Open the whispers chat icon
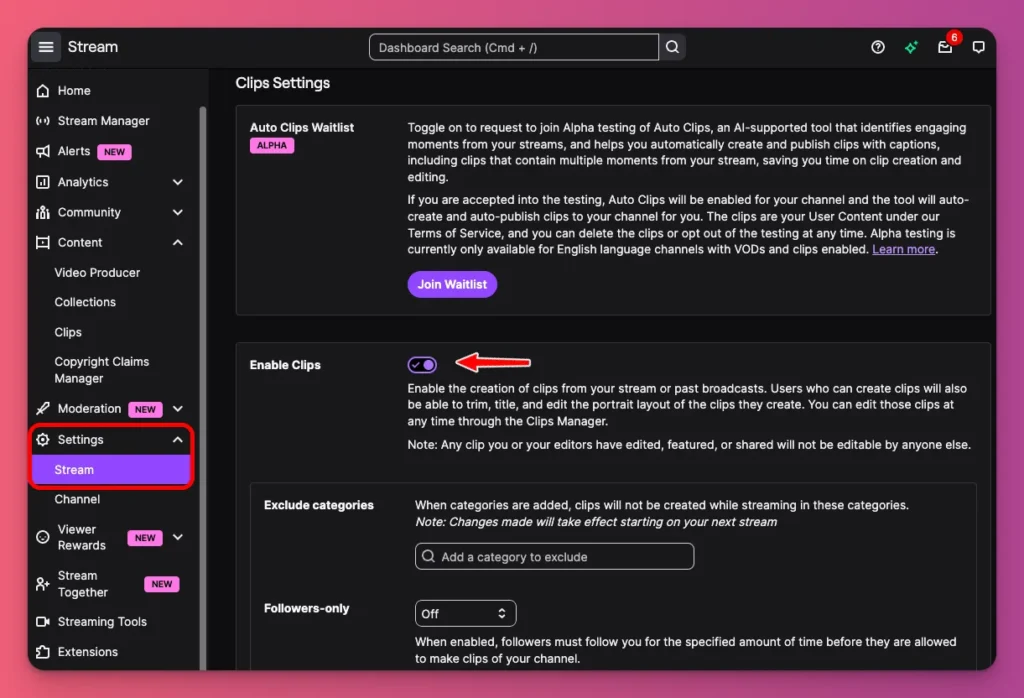The height and width of the screenshot is (698, 1024). [978, 46]
